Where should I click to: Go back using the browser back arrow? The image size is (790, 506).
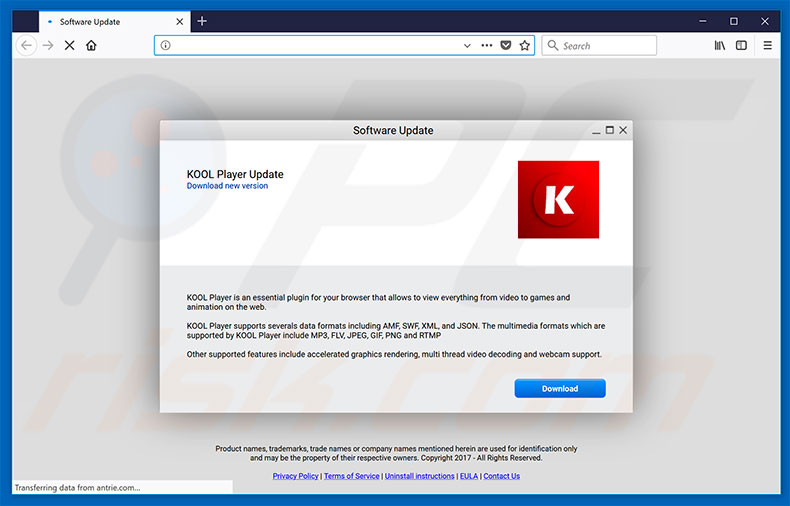[x=26, y=45]
